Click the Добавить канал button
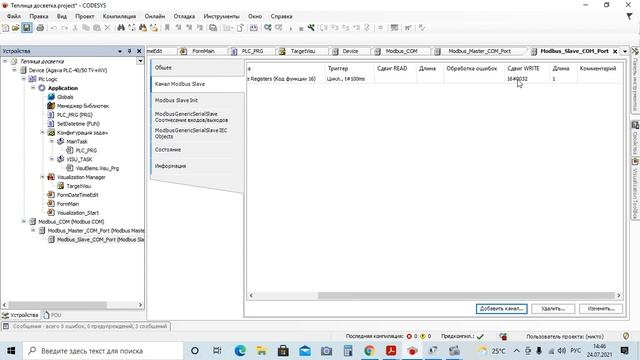This screenshot has height=360, width=640. (501, 309)
